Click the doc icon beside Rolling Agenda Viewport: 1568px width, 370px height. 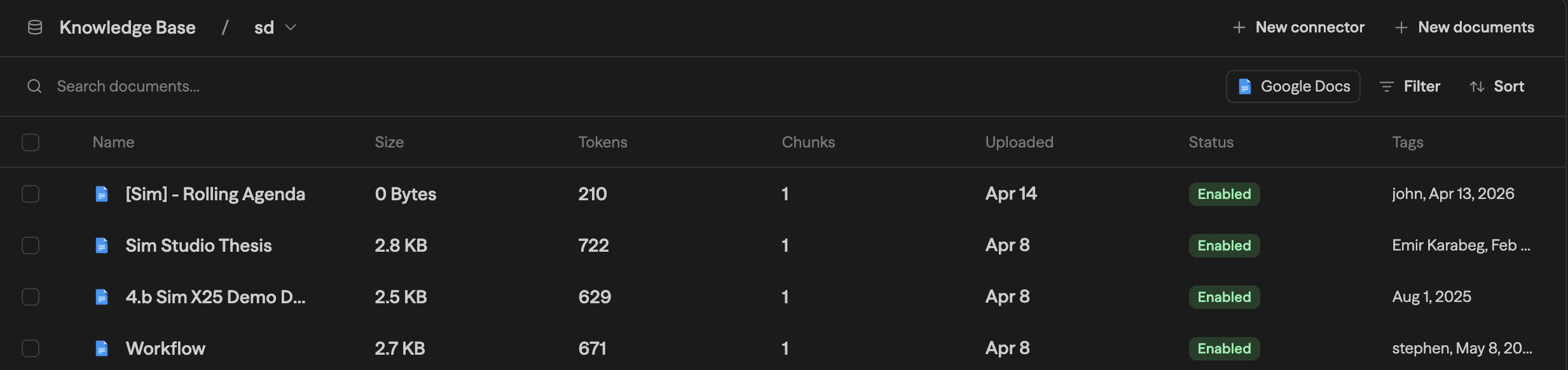point(102,194)
